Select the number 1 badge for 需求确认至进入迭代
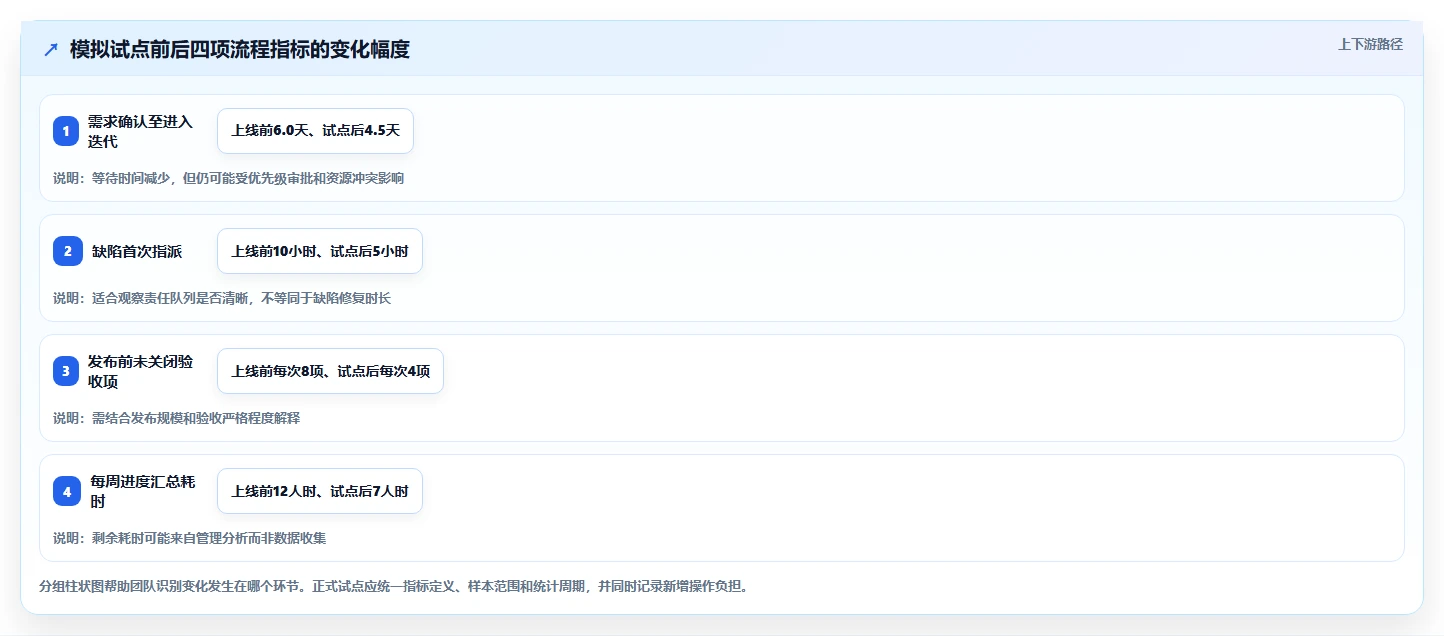The image size is (1444, 636). coord(66,131)
